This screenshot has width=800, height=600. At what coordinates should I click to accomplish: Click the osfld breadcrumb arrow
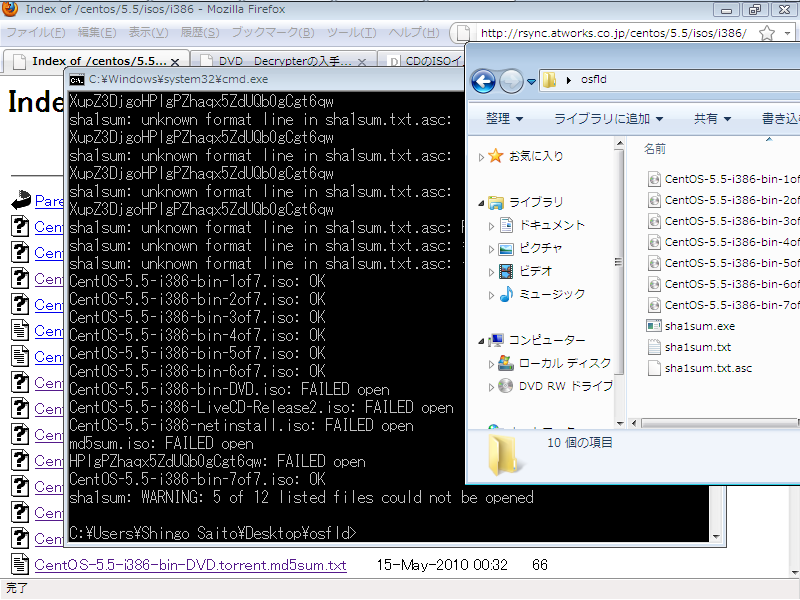coord(569,80)
